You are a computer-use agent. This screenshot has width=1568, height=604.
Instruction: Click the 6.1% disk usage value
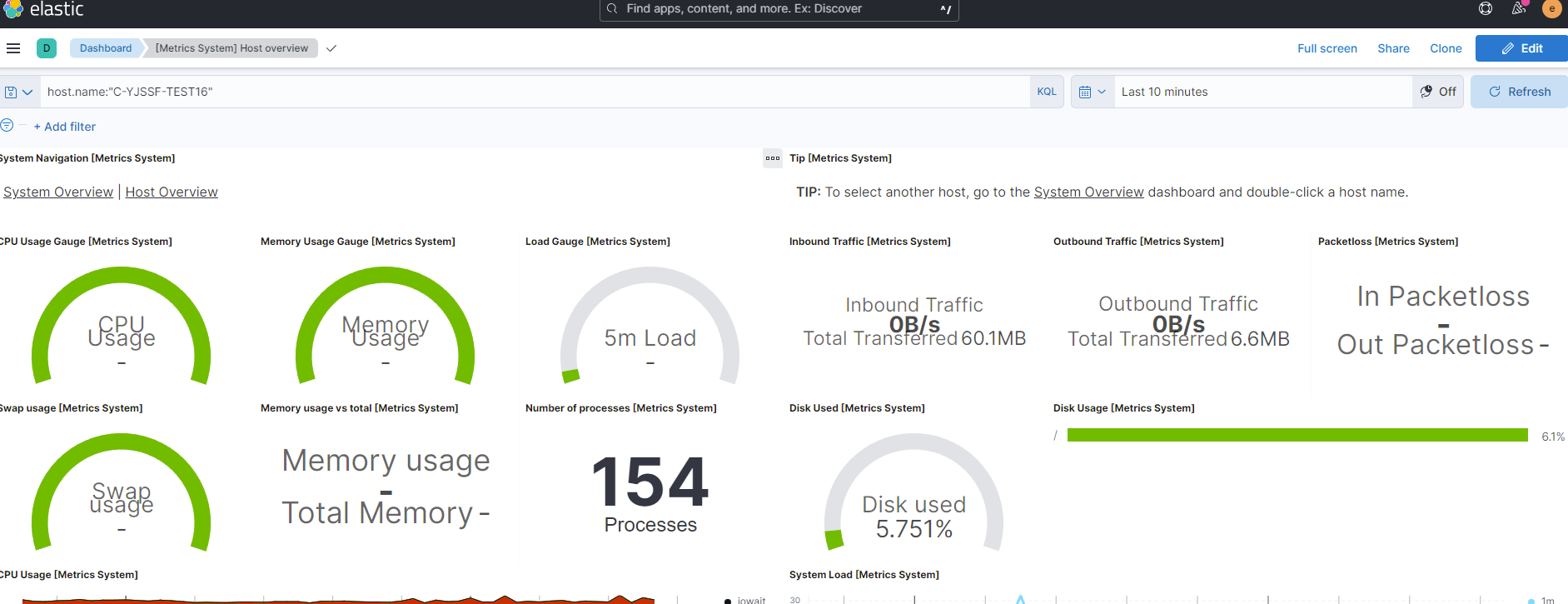pyautogui.click(x=1553, y=437)
